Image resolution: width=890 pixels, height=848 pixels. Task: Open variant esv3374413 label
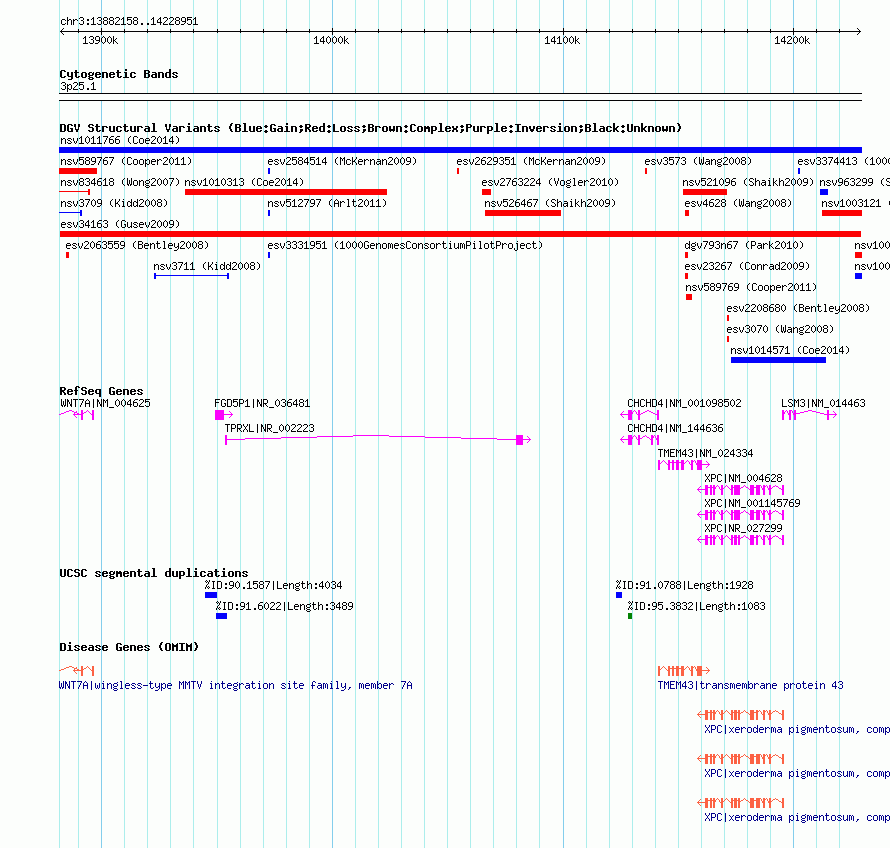tap(843, 161)
